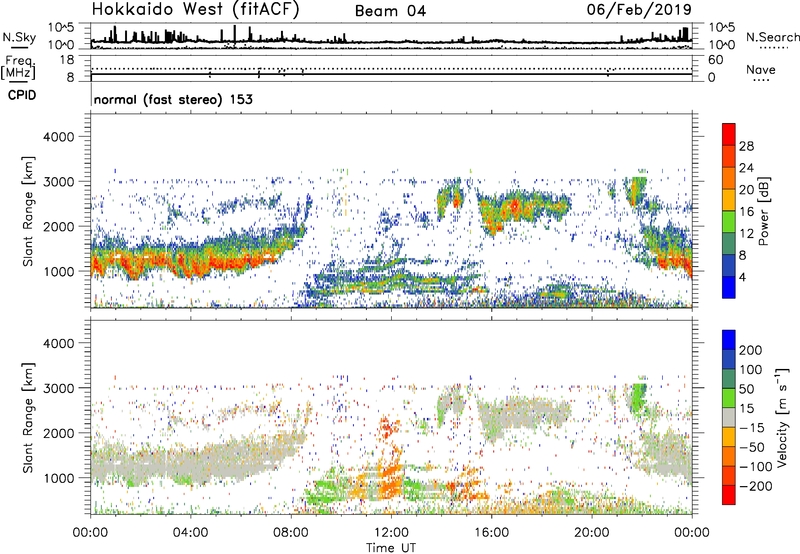Click the '3000' label on velocity panel axis
The width and height of the screenshot is (800, 554).
click(58, 388)
